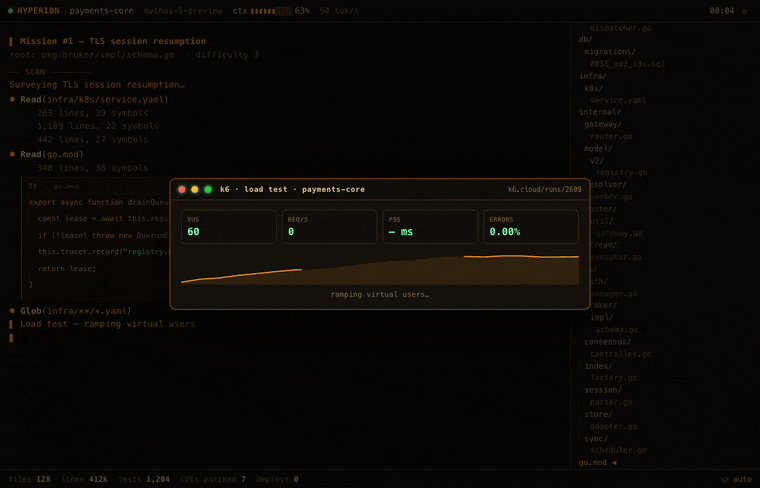Open the k6.cloud/runs/2609 link
760x488 pixels.
point(544,189)
